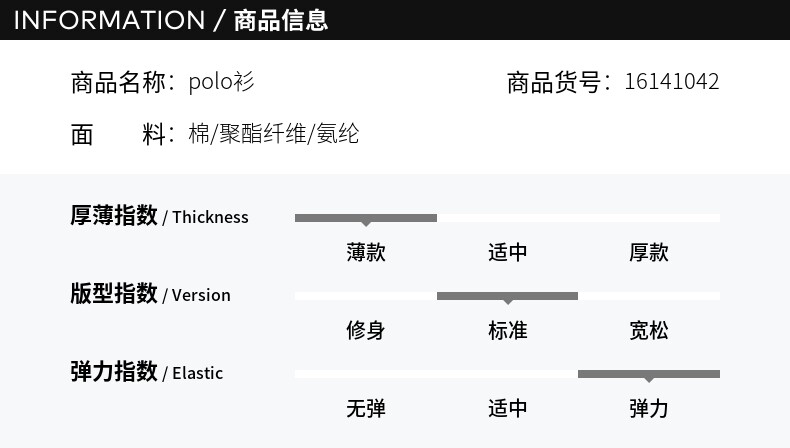Pick the 宽松 fit option
Viewport: 790px width, 448px height.
point(648,330)
